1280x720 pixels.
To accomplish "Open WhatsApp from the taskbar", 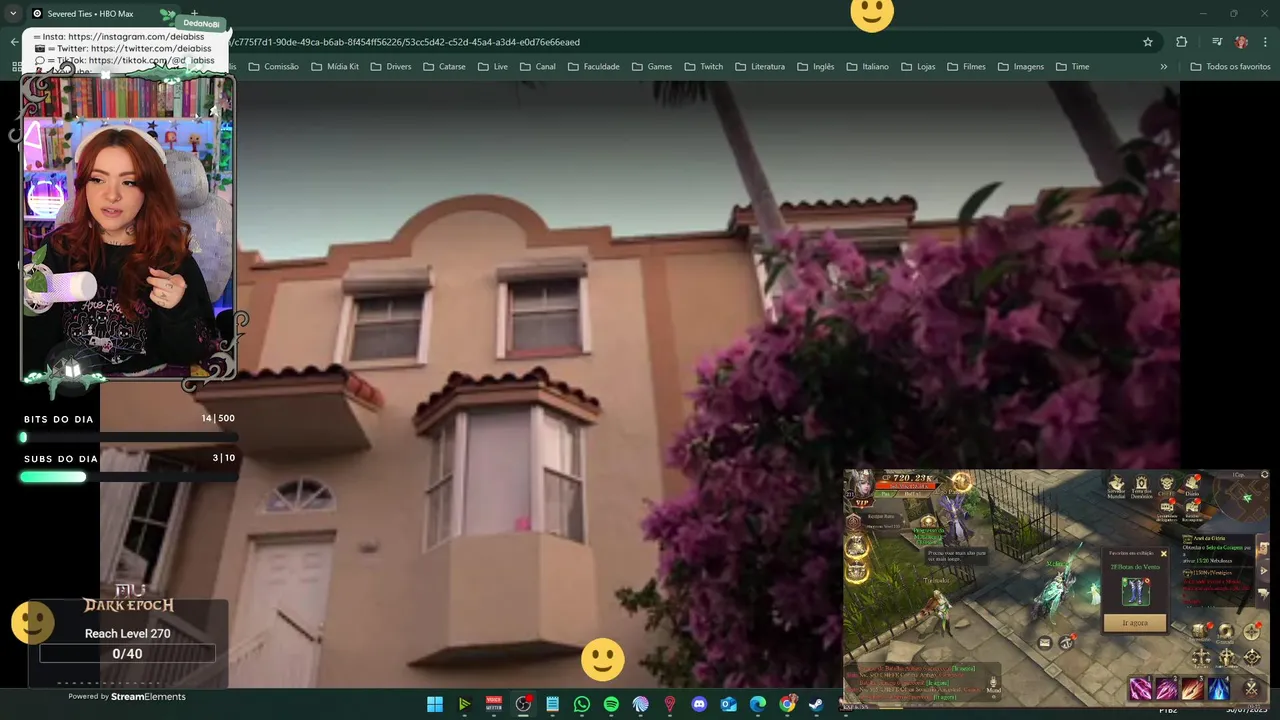I will click(582, 704).
